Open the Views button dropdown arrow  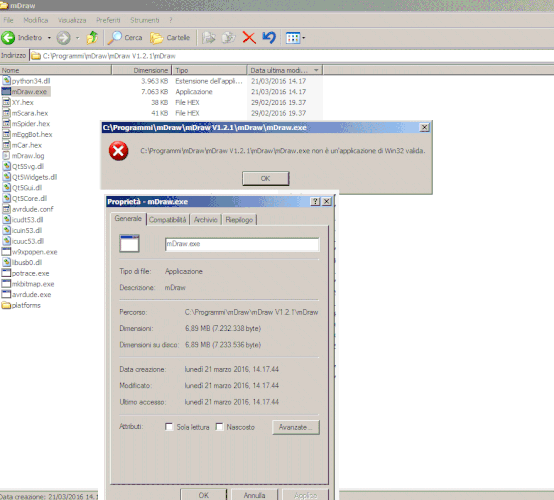303,38
